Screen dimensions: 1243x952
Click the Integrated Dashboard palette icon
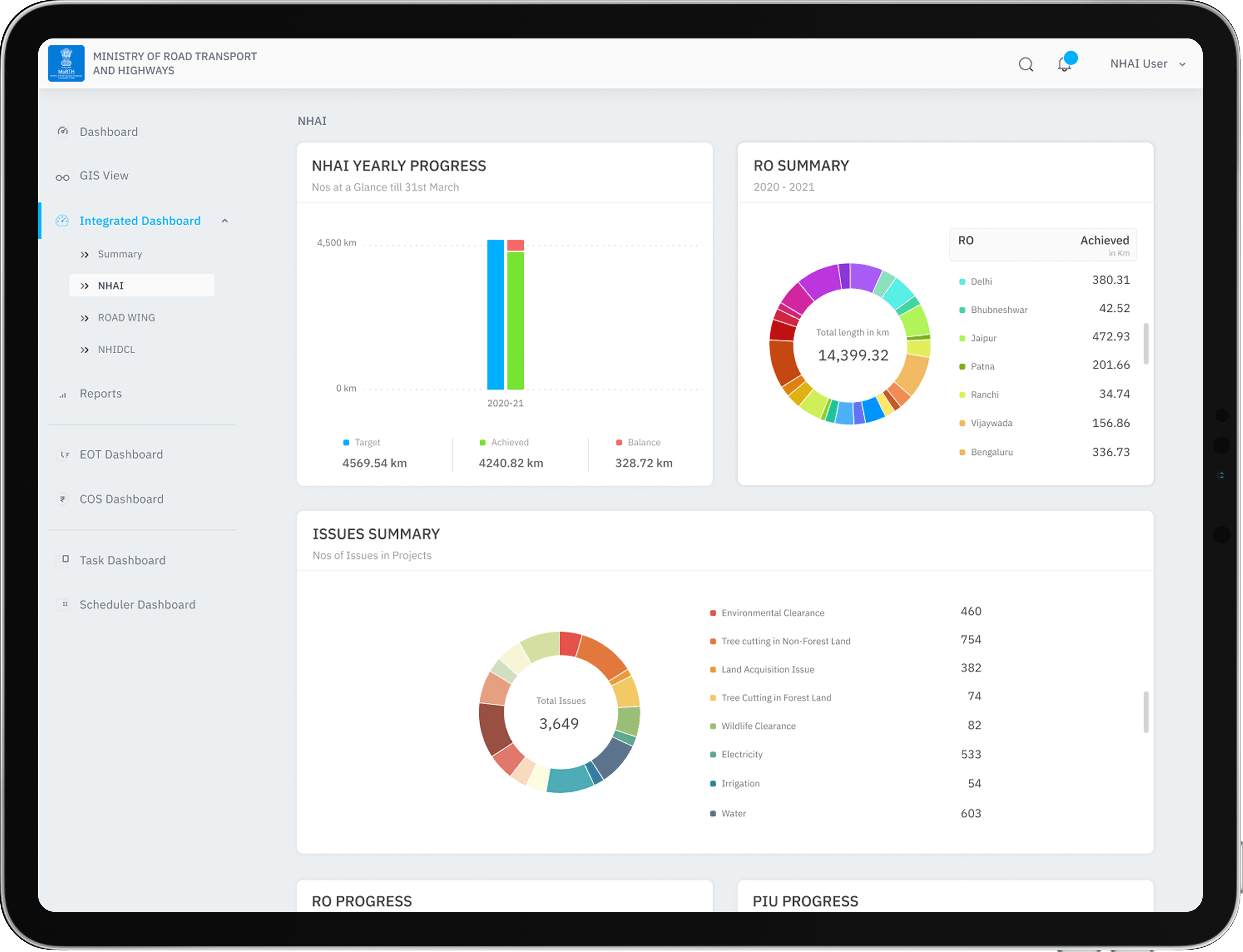pos(62,220)
